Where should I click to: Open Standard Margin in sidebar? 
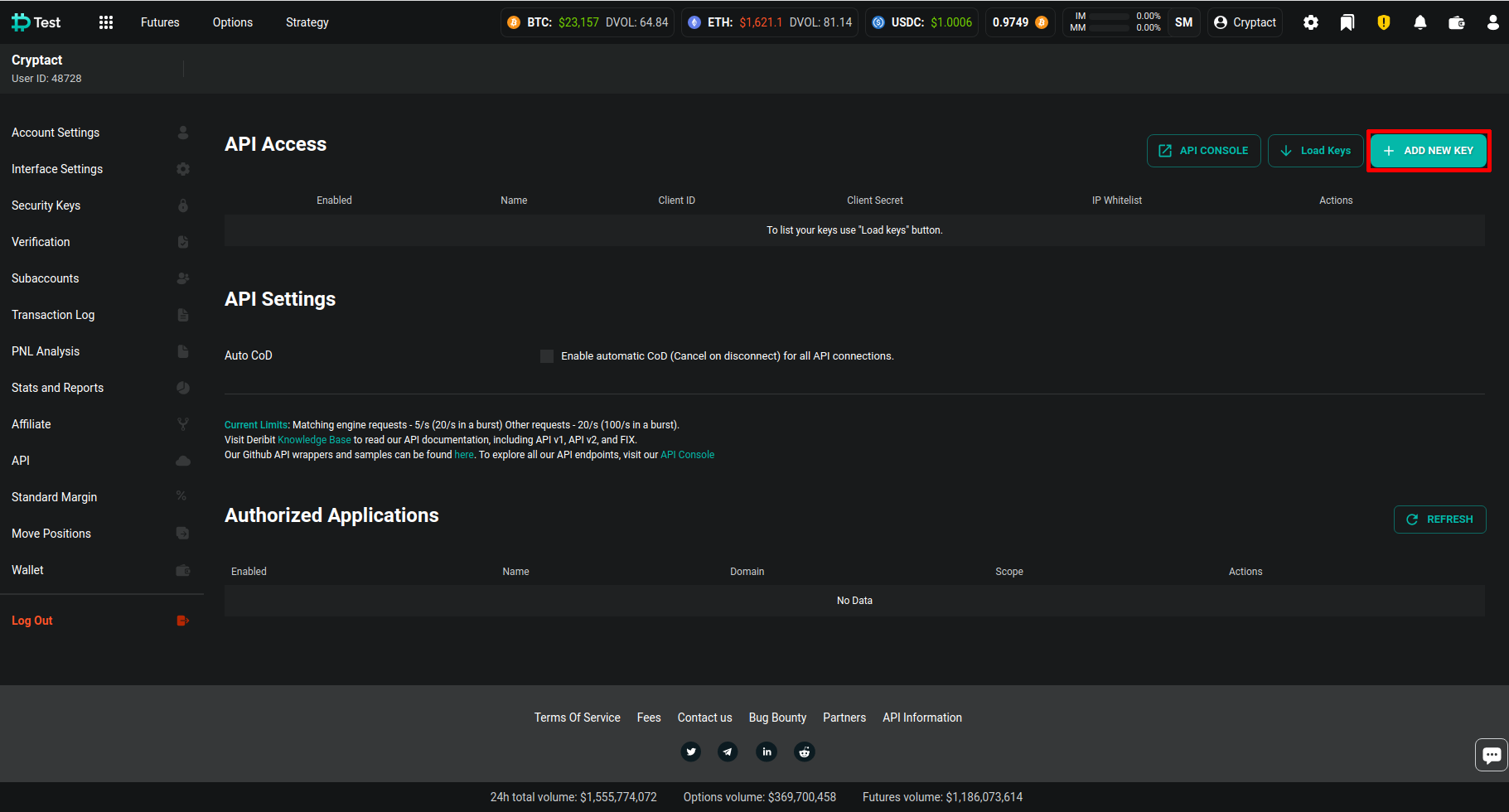pos(54,497)
